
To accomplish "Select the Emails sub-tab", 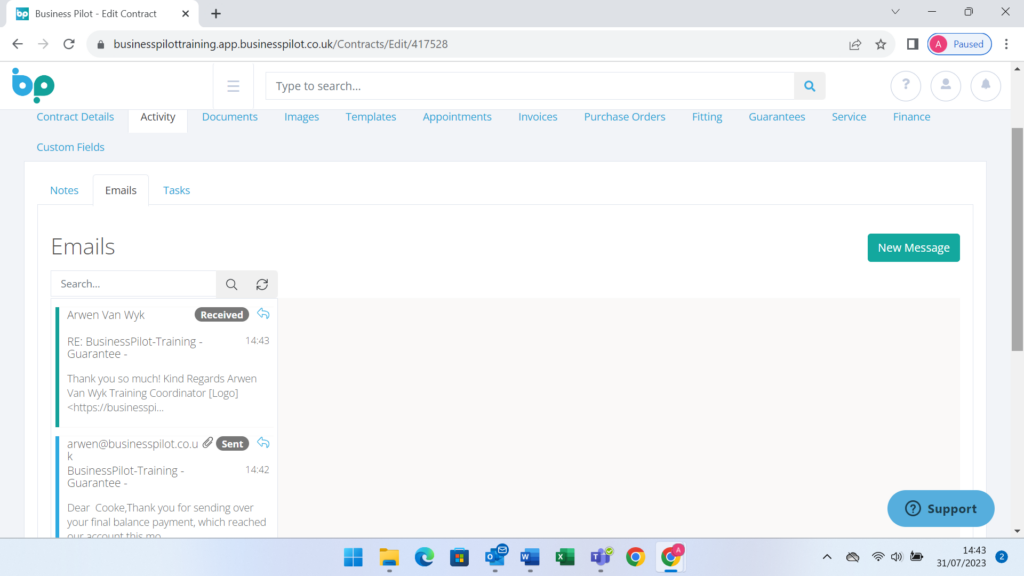I will pos(121,191).
